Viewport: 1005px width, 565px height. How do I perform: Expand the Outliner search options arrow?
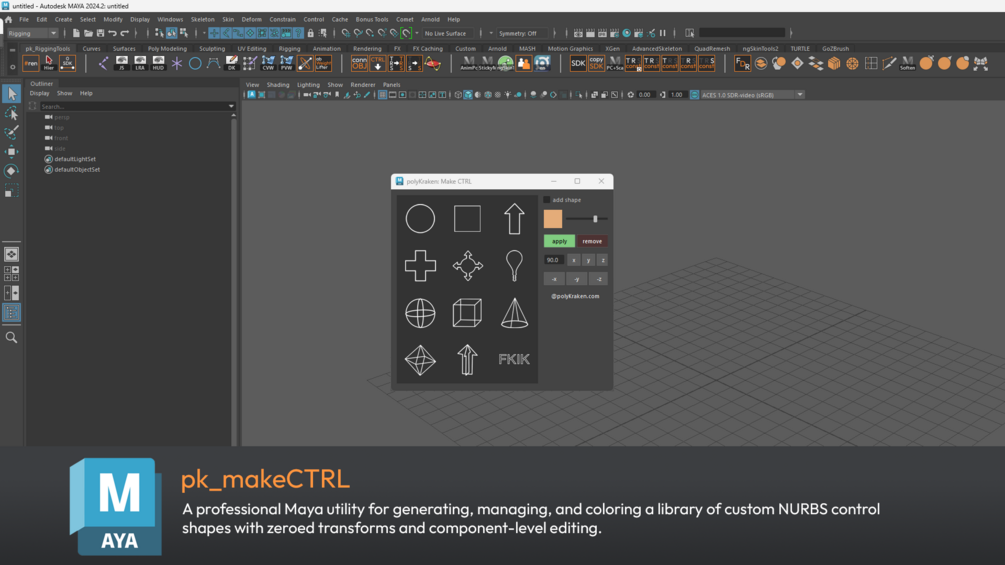(231, 106)
